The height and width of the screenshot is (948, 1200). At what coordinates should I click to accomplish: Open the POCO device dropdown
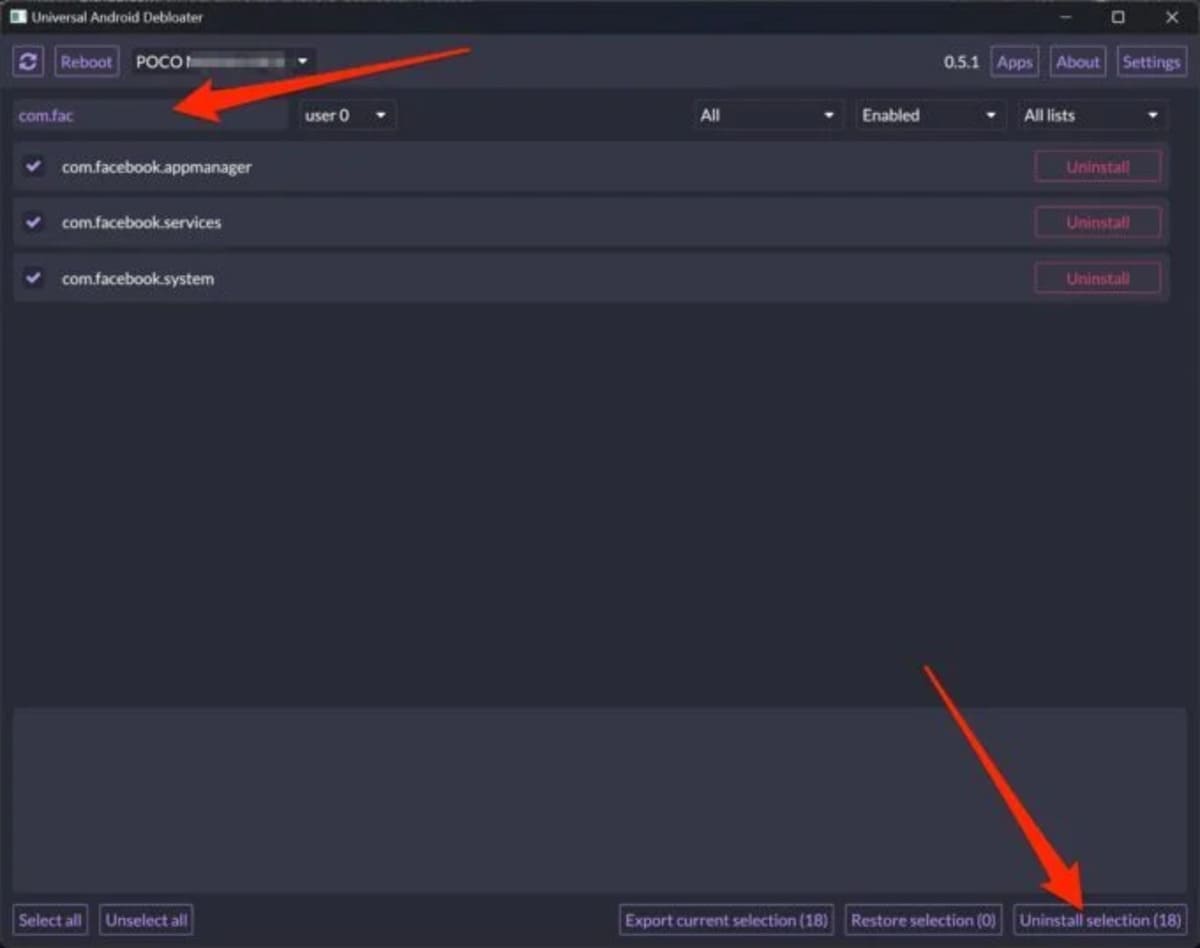pyautogui.click(x=224, y=61)
